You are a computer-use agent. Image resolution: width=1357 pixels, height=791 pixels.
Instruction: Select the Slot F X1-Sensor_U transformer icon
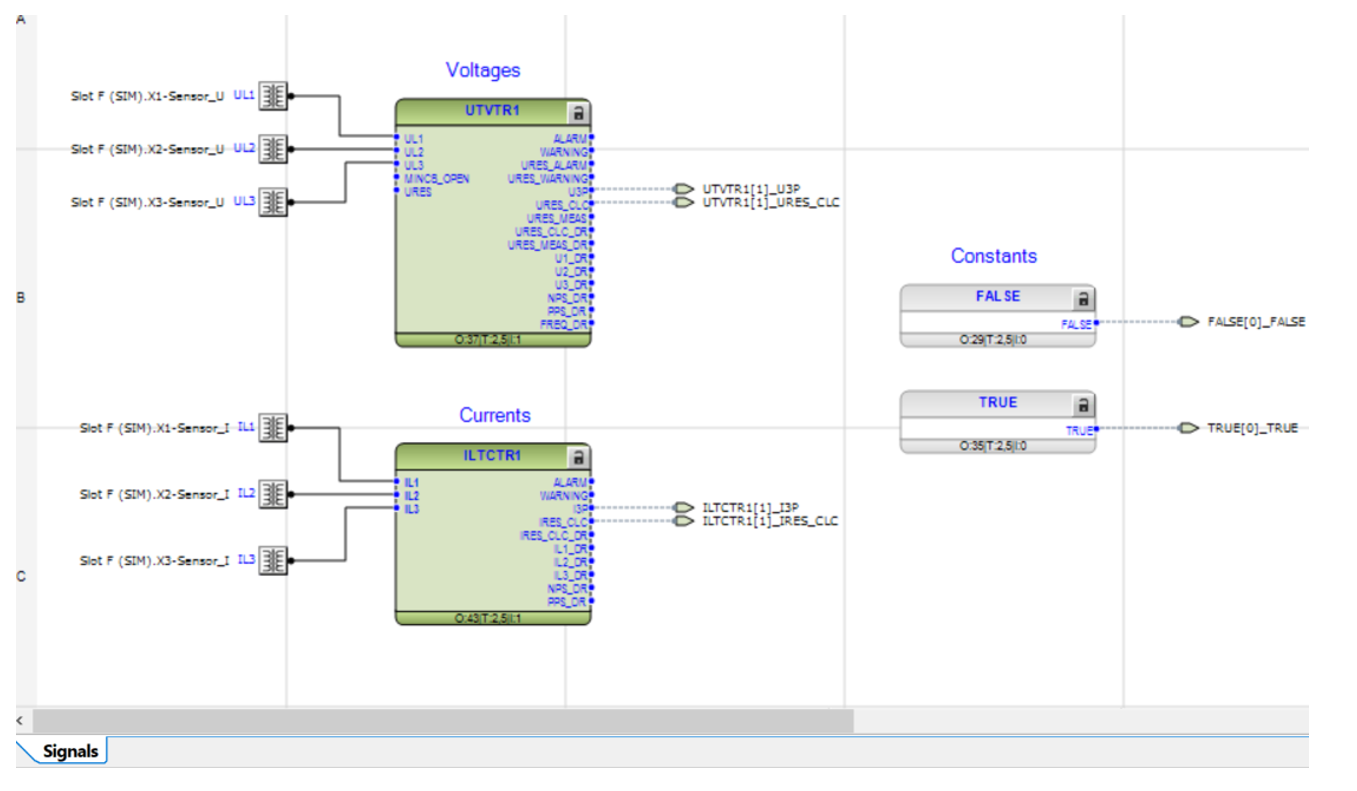[271, 95]
